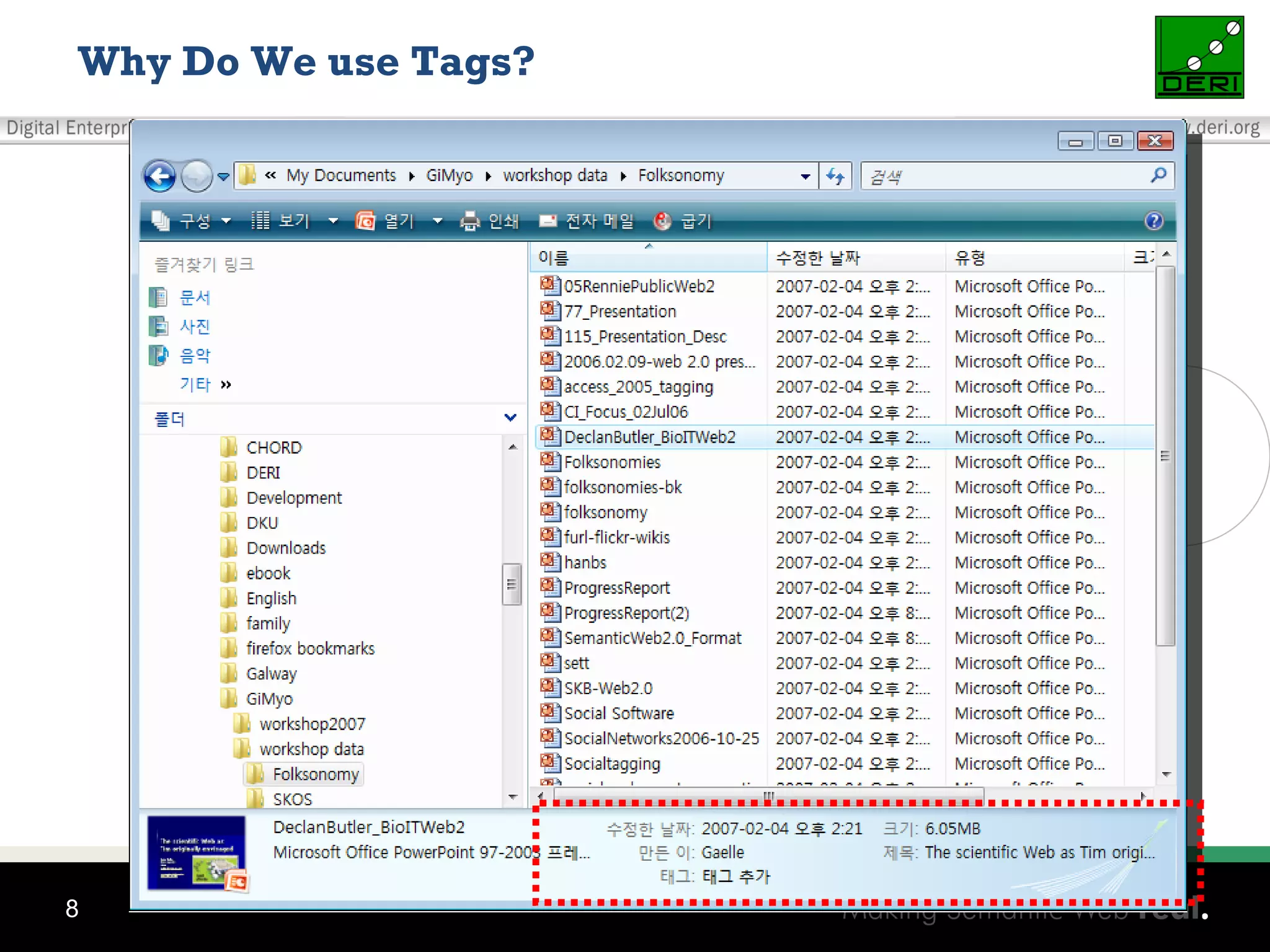Viewport: 1270px width, 952px height.
Task: Expand the 기타 more links chevron
Action: tap(226, 384)
